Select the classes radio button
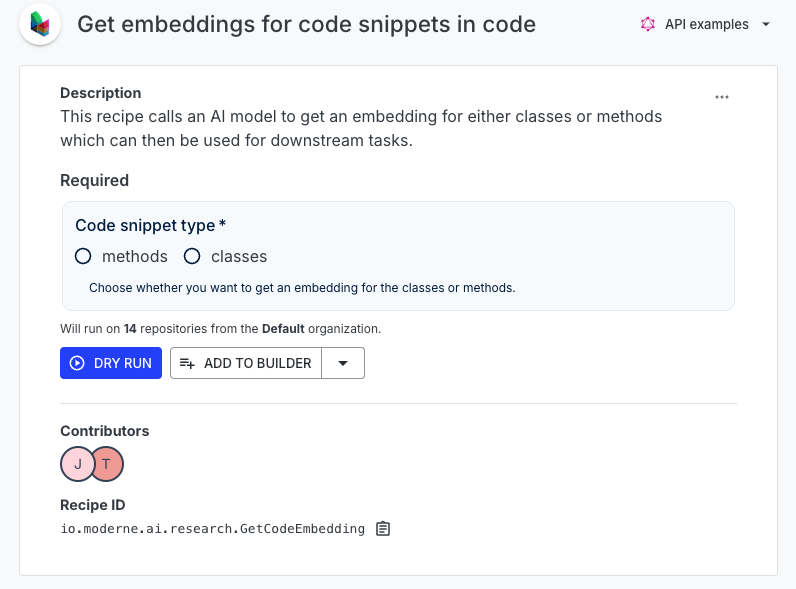Screen dimensions: 796x589 (x=192, y=256)
